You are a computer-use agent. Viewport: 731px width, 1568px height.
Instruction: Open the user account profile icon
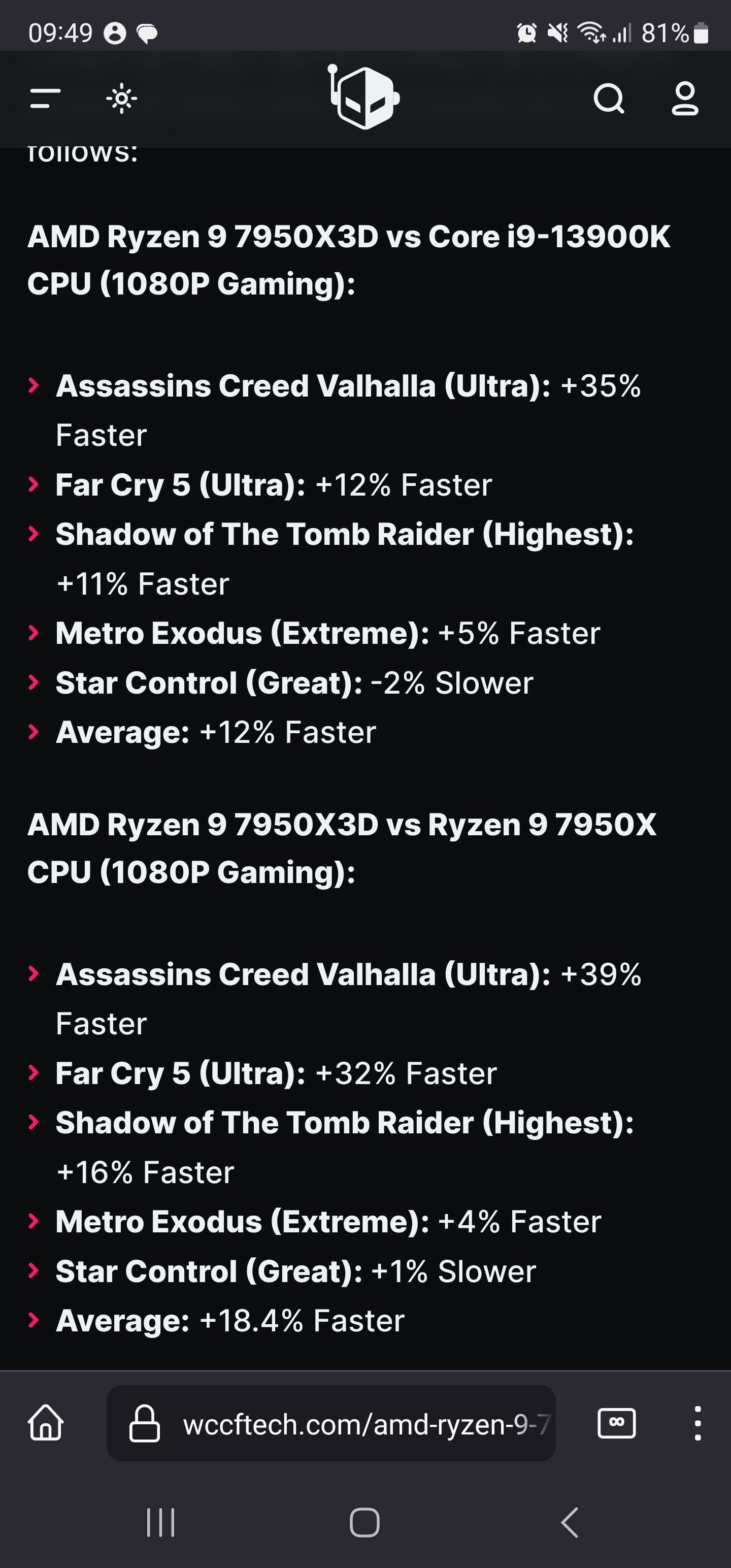[685, 98]
